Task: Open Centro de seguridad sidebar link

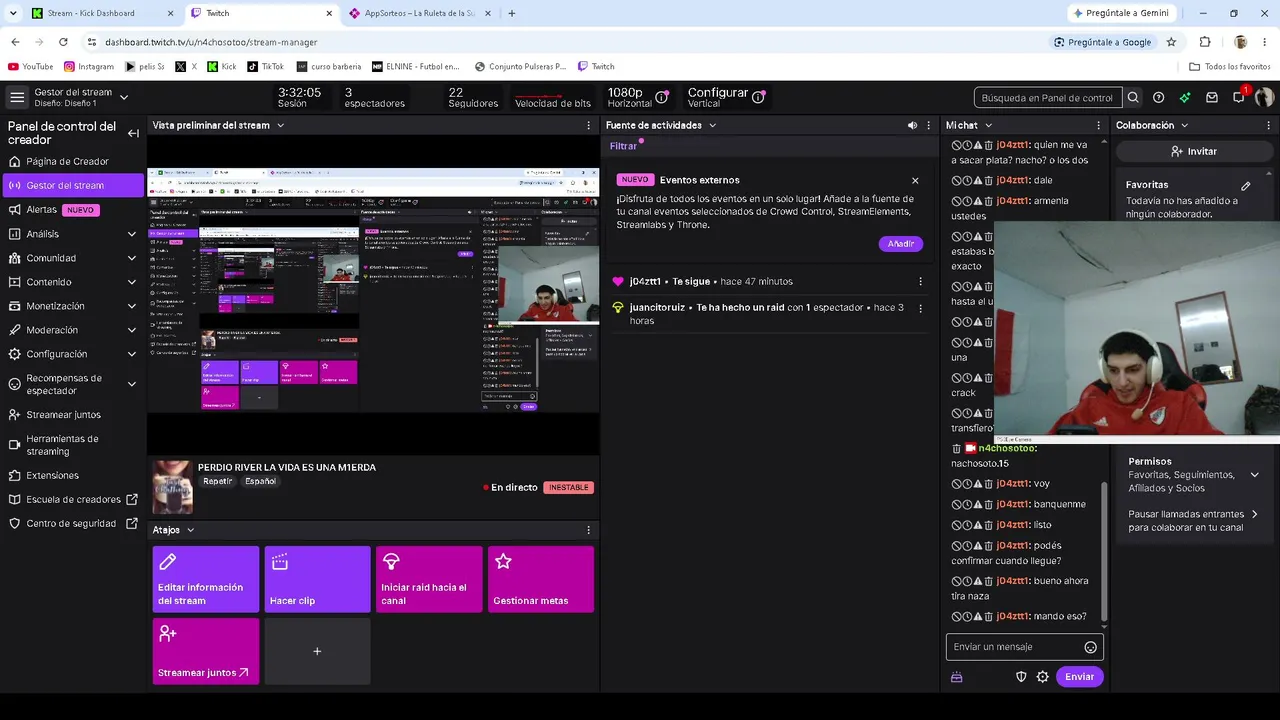Action: point(73,524)
